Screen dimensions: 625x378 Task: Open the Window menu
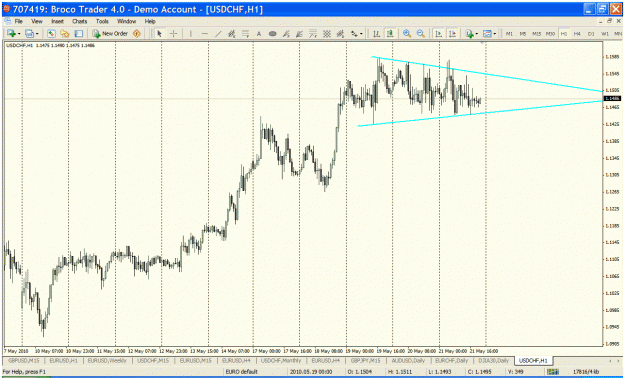(126, 21)
